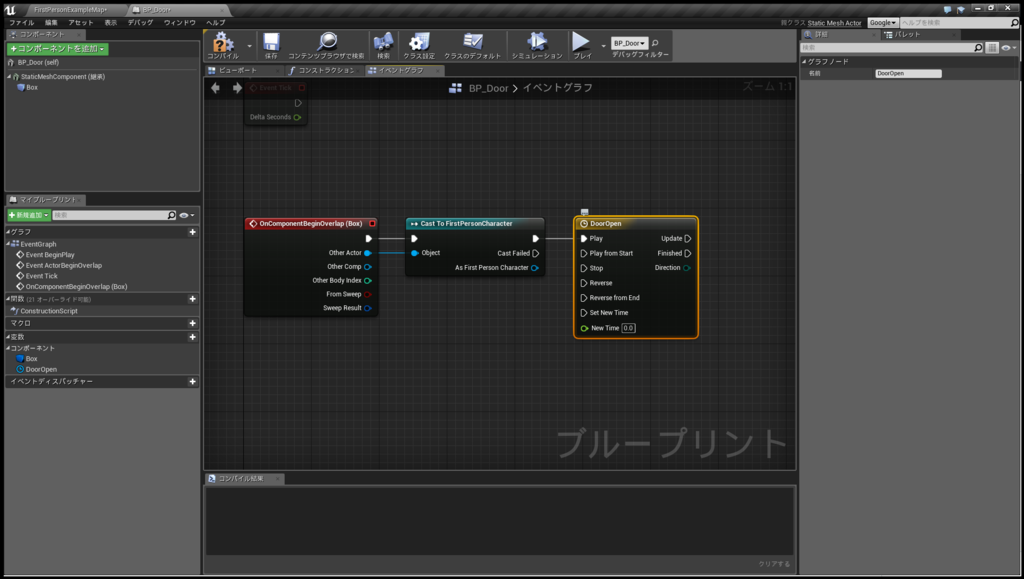Click magnifier icon beside debug filter
Viewport: 1024px width, 579px height.
[655, 43]
